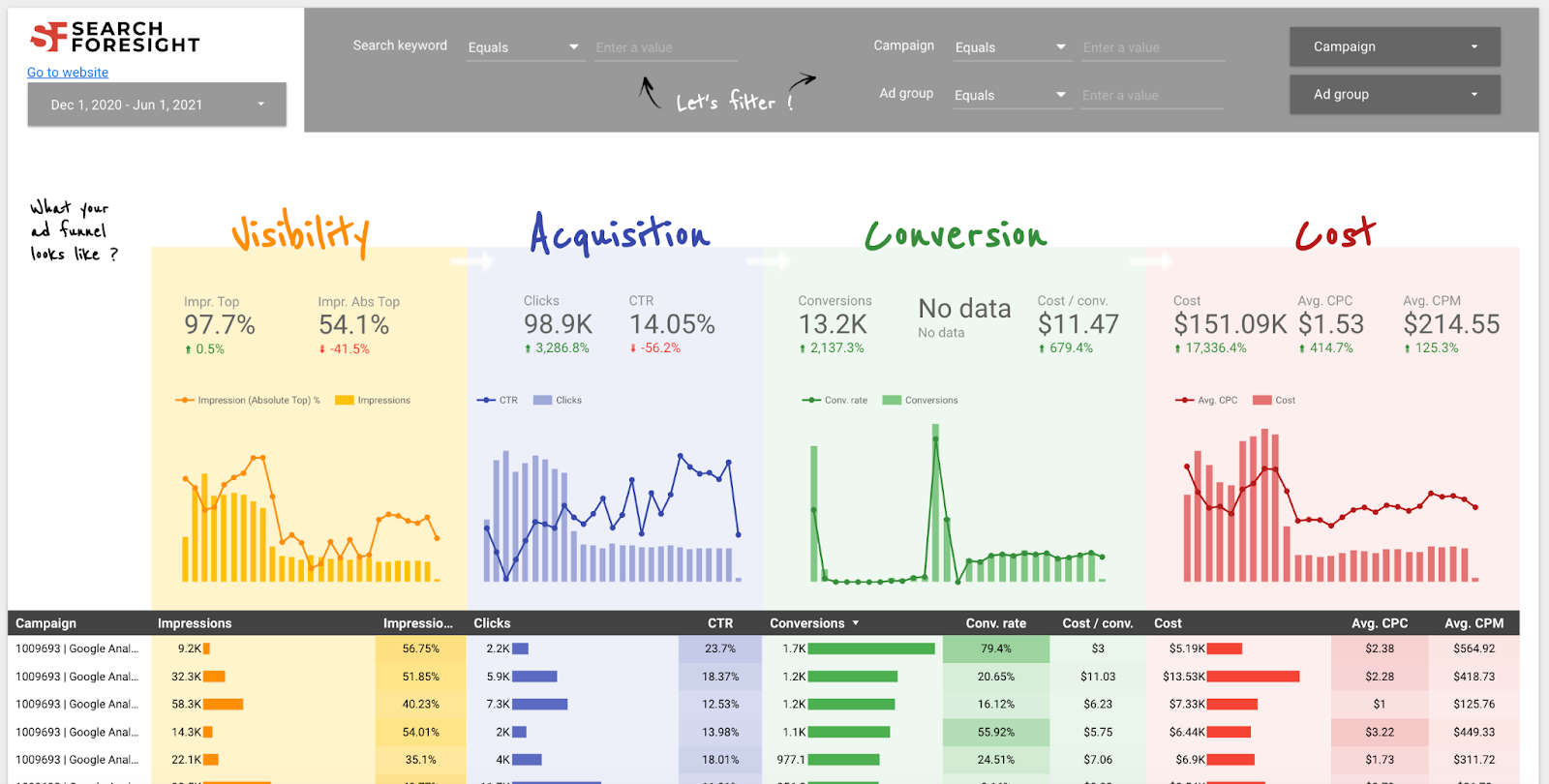Viewport: 1549px width, 784px height.
Task: Sort table by Impressions column header
Action: [x=195, y=623]
